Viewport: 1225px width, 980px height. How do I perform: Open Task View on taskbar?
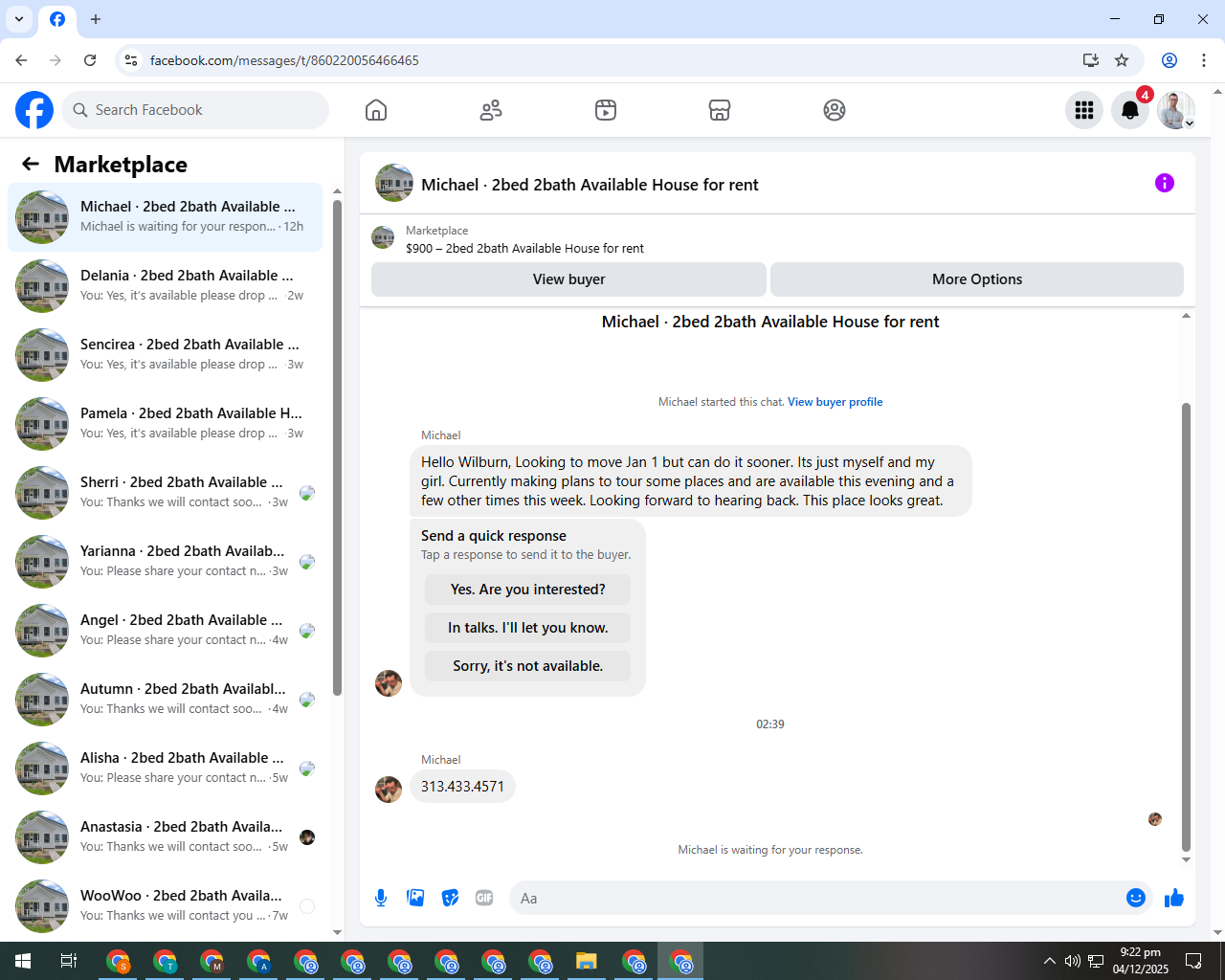[69, 961]
